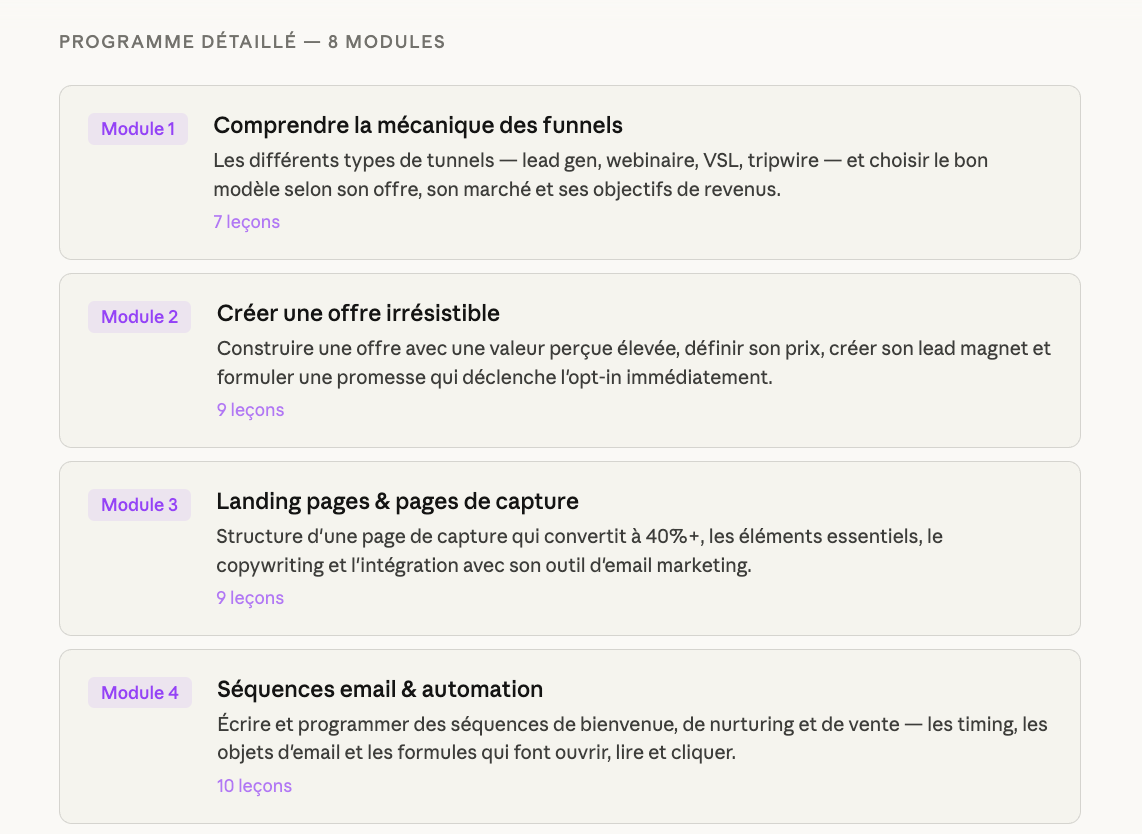Open "Comprendre la mécanique des funnels" title

[418, 125]
